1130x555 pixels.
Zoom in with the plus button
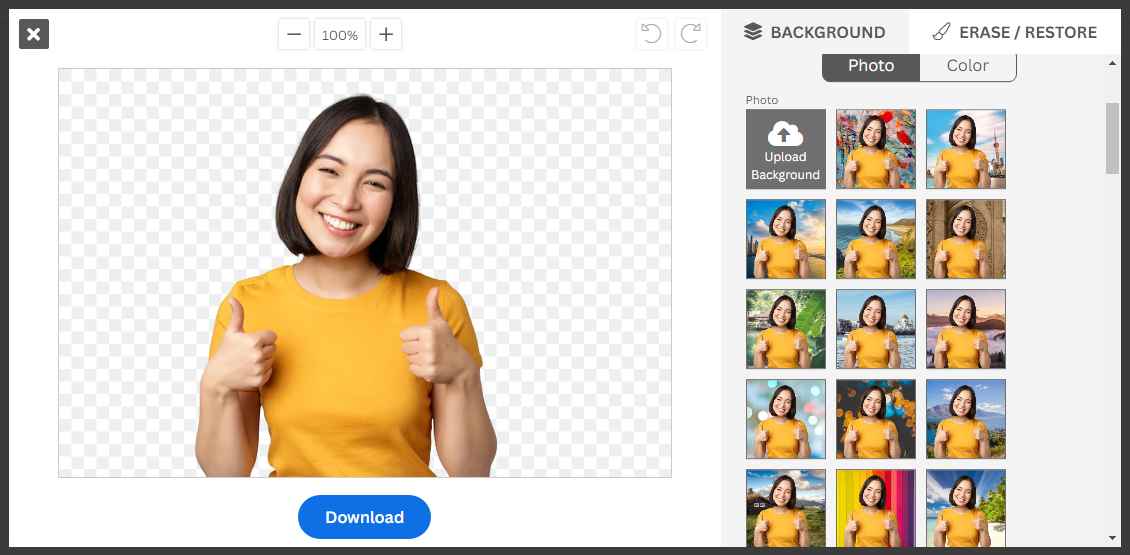click(386, 35)
